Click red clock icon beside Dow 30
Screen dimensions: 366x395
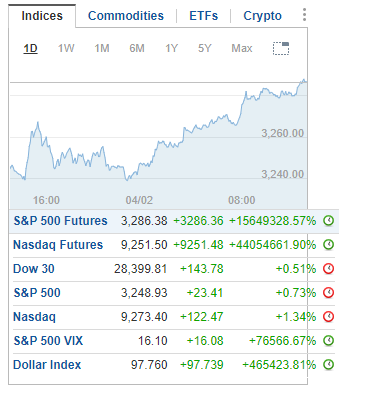(328, 269)
